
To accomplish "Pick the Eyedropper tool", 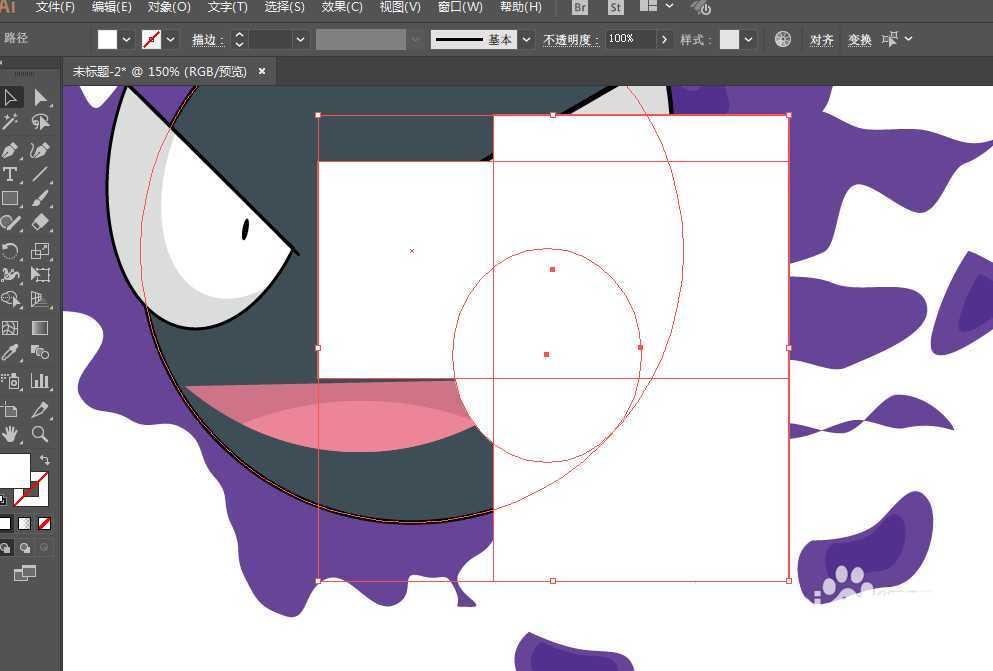I will click(10, 352).
